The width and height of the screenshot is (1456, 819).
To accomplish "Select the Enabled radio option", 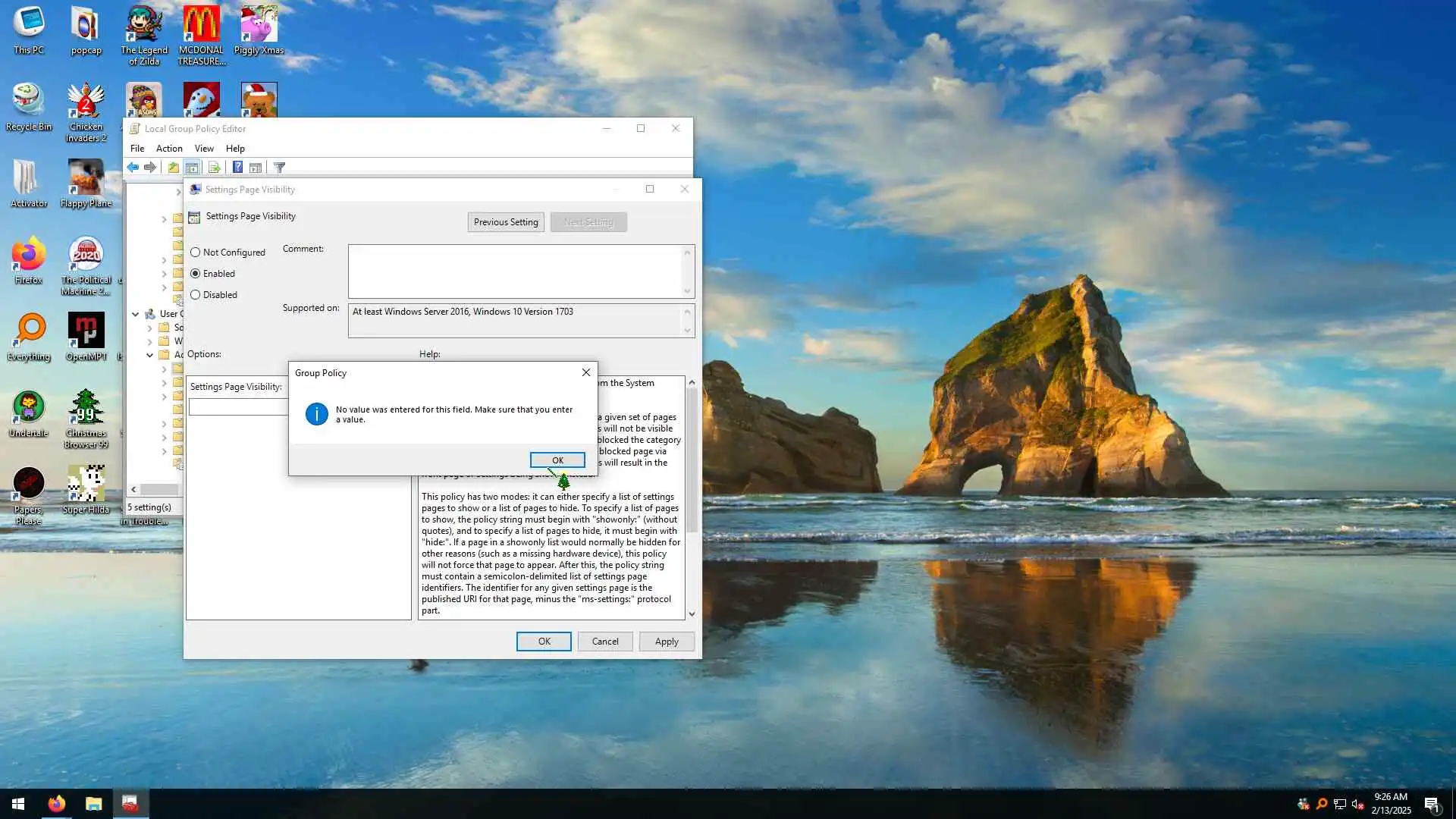I will click(x=196, y=274).
